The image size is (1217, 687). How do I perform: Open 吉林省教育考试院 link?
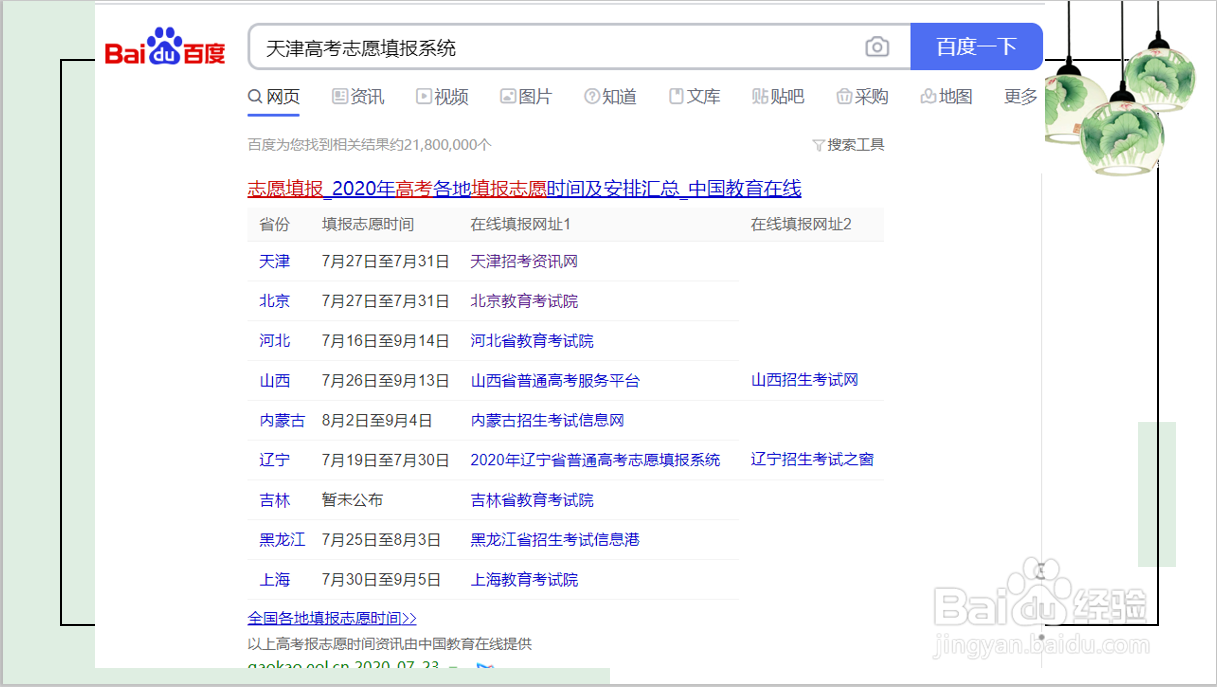click(532, 500)
